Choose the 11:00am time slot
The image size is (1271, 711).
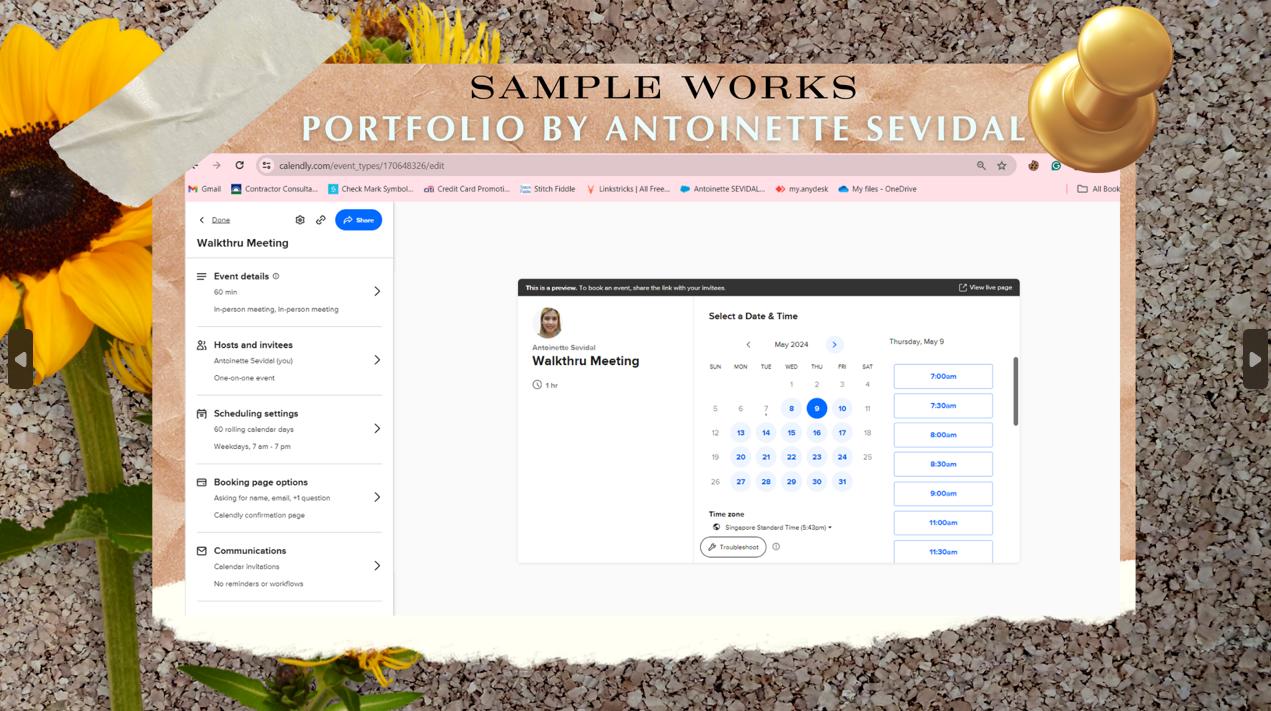pos(943,523)
